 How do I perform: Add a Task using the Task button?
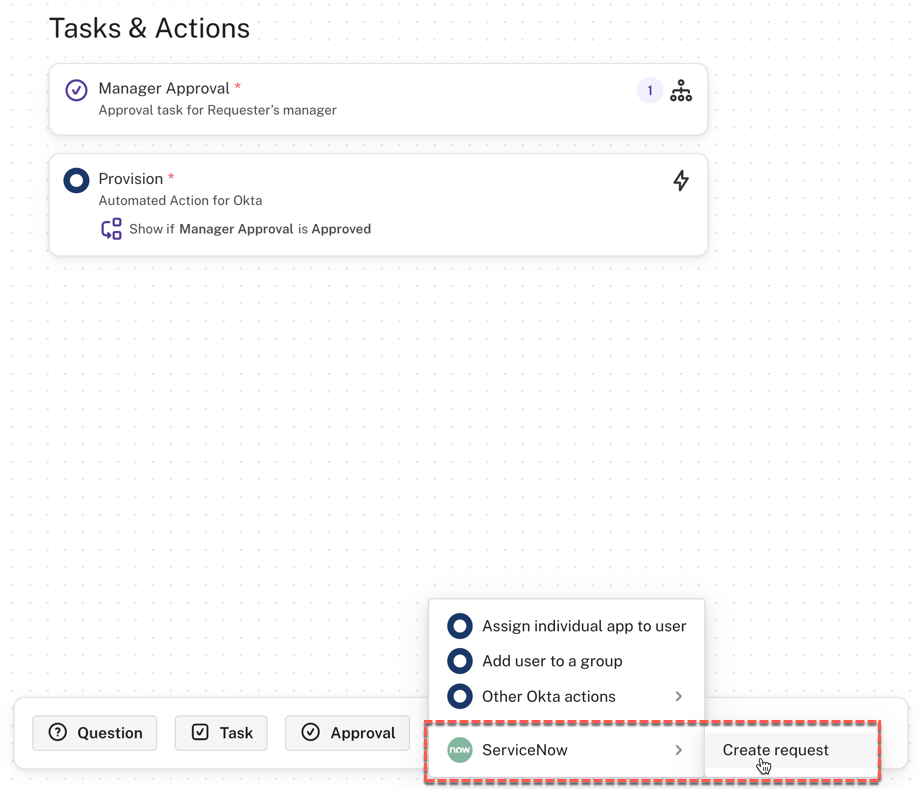coord(222,733)
